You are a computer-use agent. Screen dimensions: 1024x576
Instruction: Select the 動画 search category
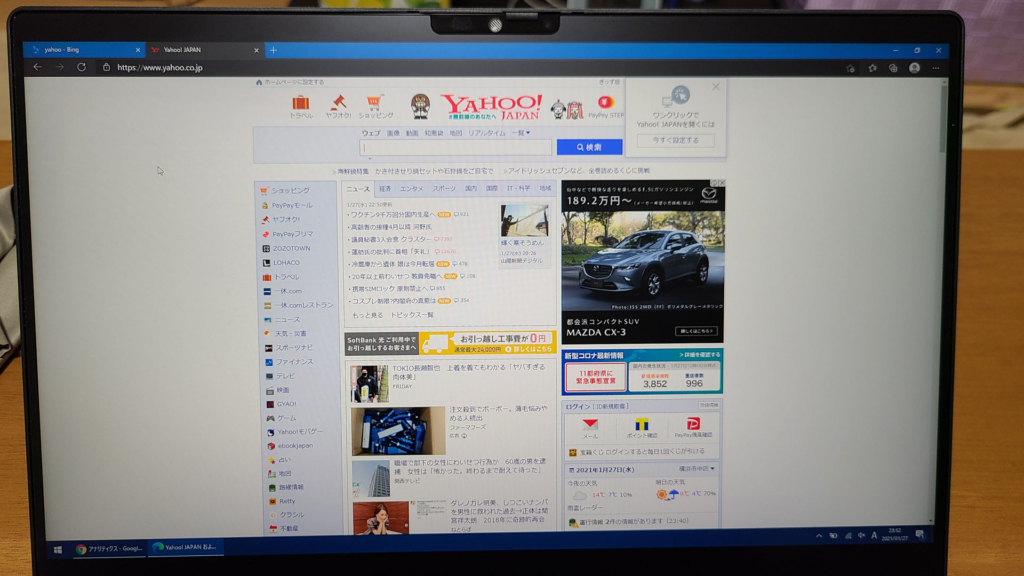(412, 133)
